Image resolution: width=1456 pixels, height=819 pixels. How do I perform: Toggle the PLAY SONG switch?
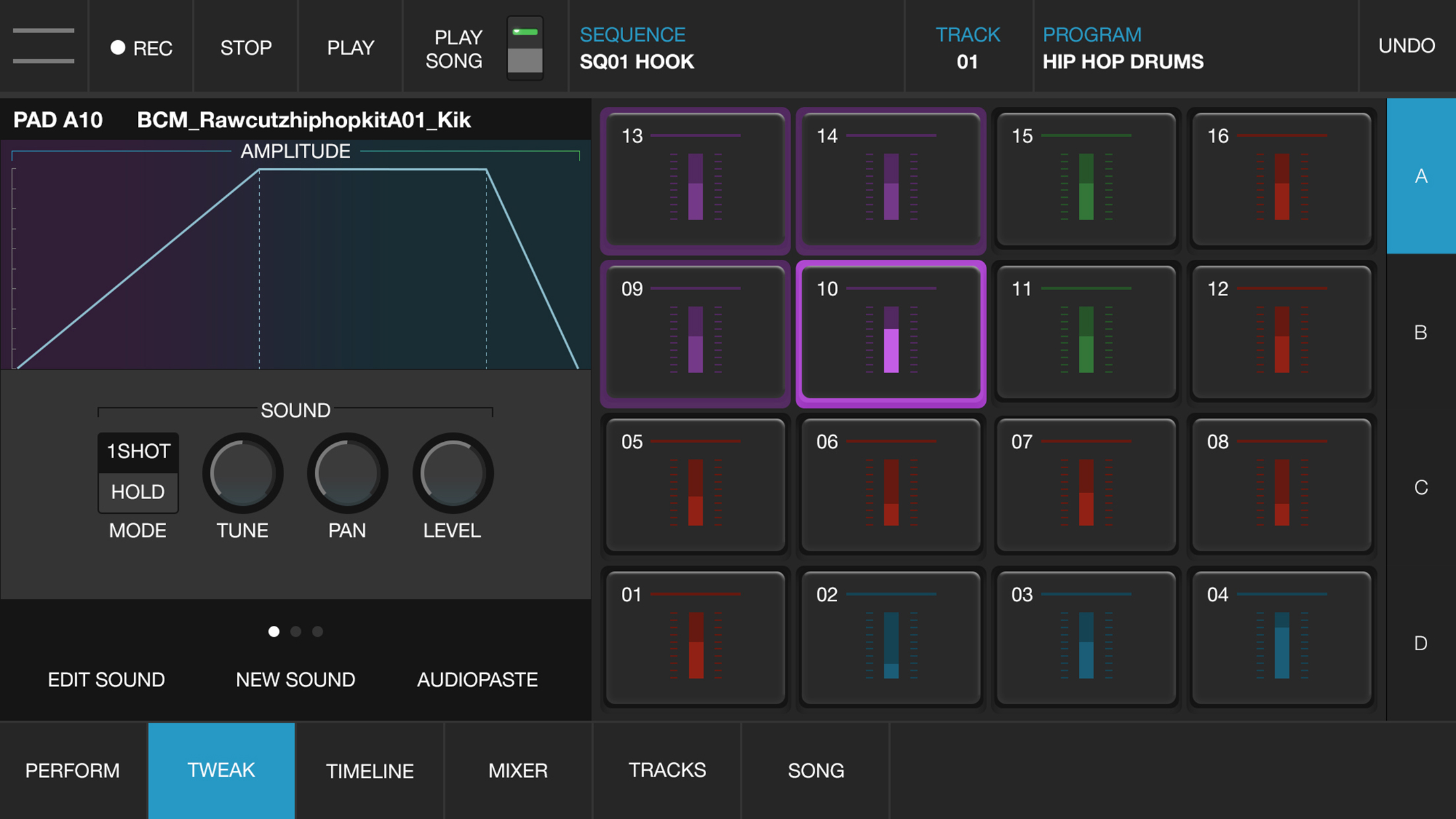(x=525, y=48)
